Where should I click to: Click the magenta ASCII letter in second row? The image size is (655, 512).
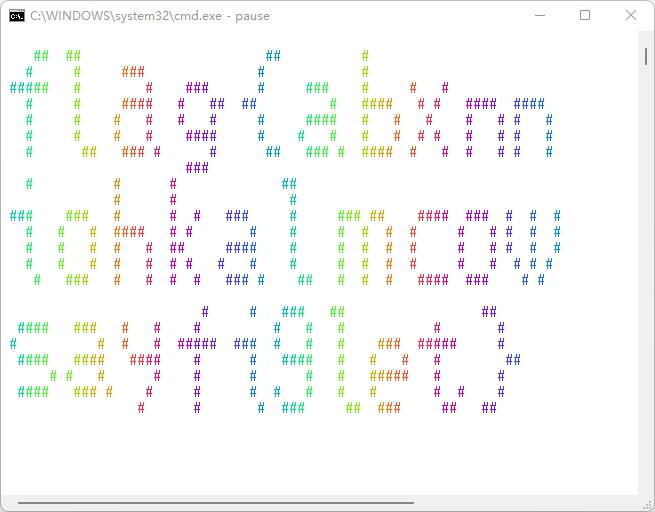182,235
